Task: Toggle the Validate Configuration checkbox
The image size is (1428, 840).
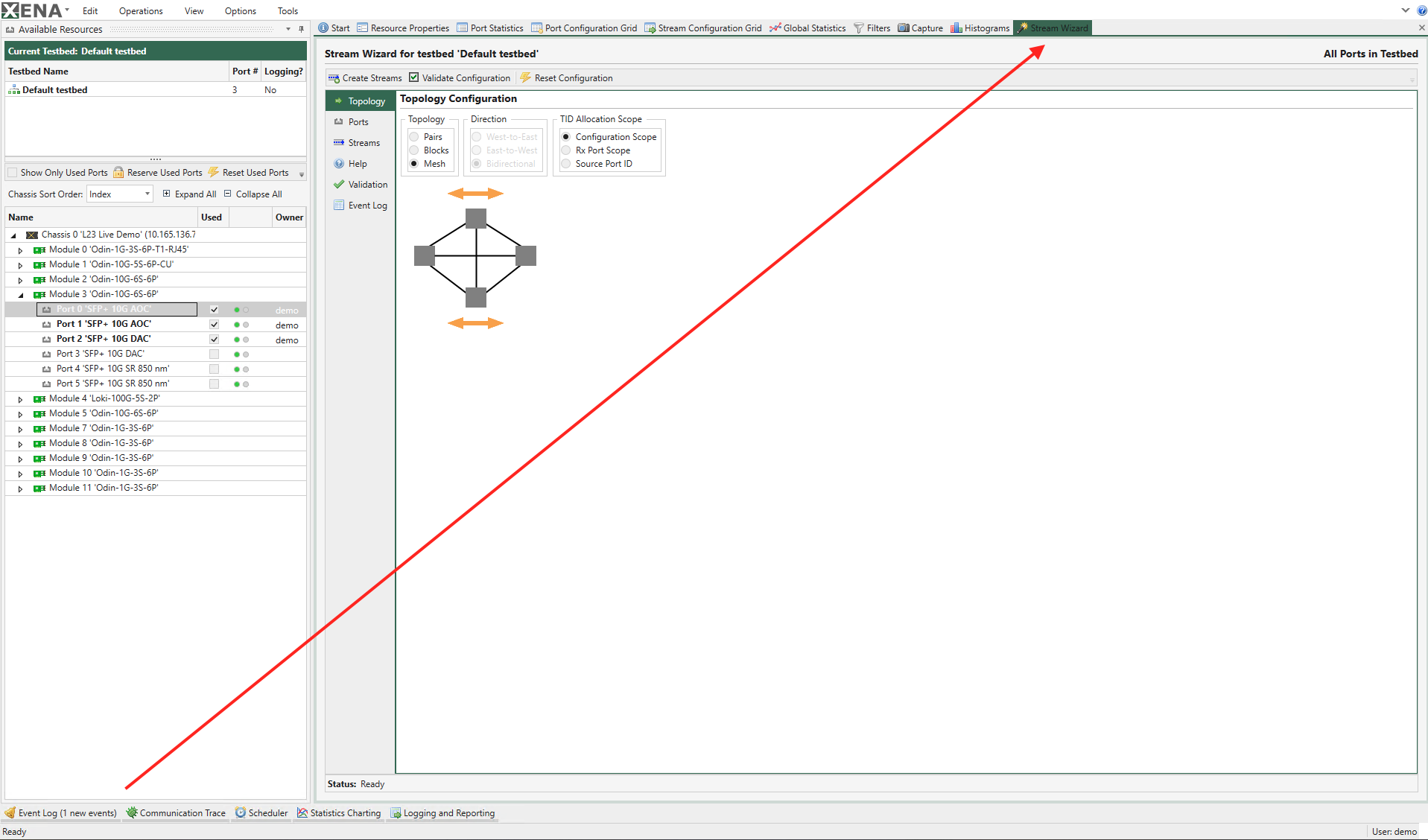Action: [414, 77]
